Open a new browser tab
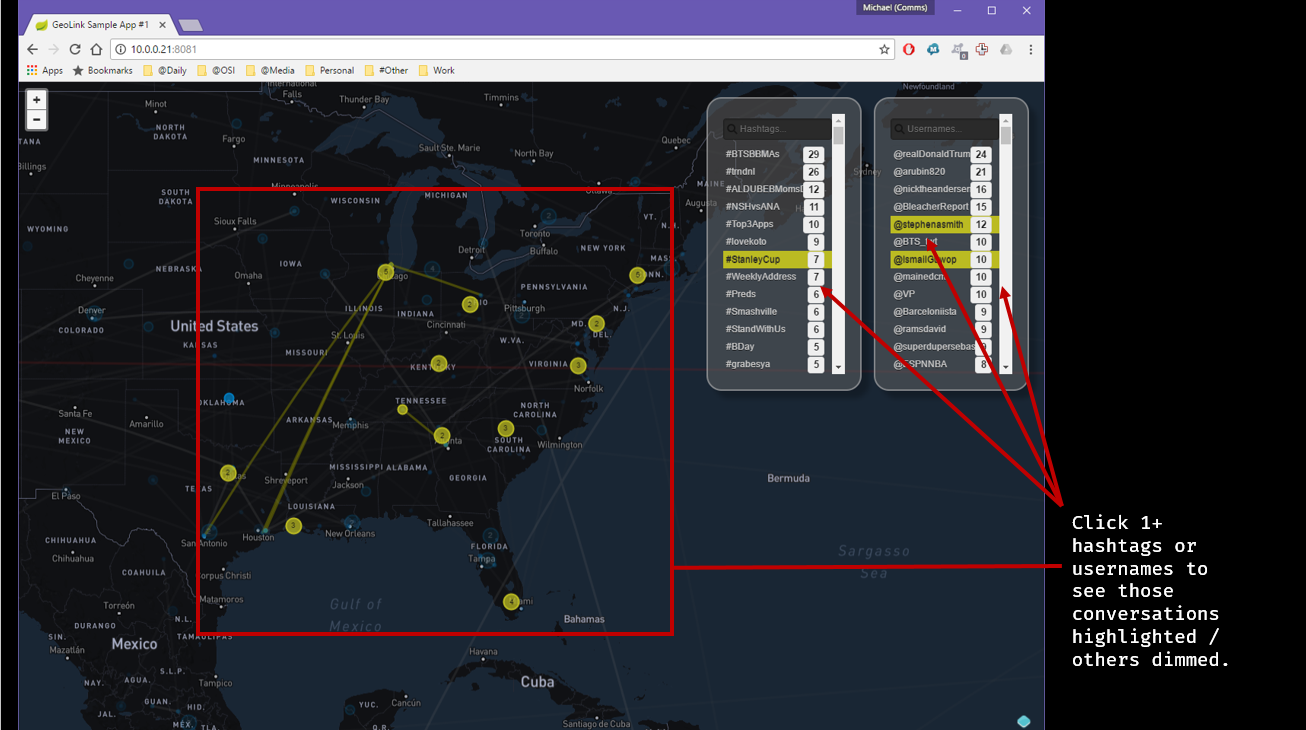1306x730 pixels. click(x=190, y=25)
